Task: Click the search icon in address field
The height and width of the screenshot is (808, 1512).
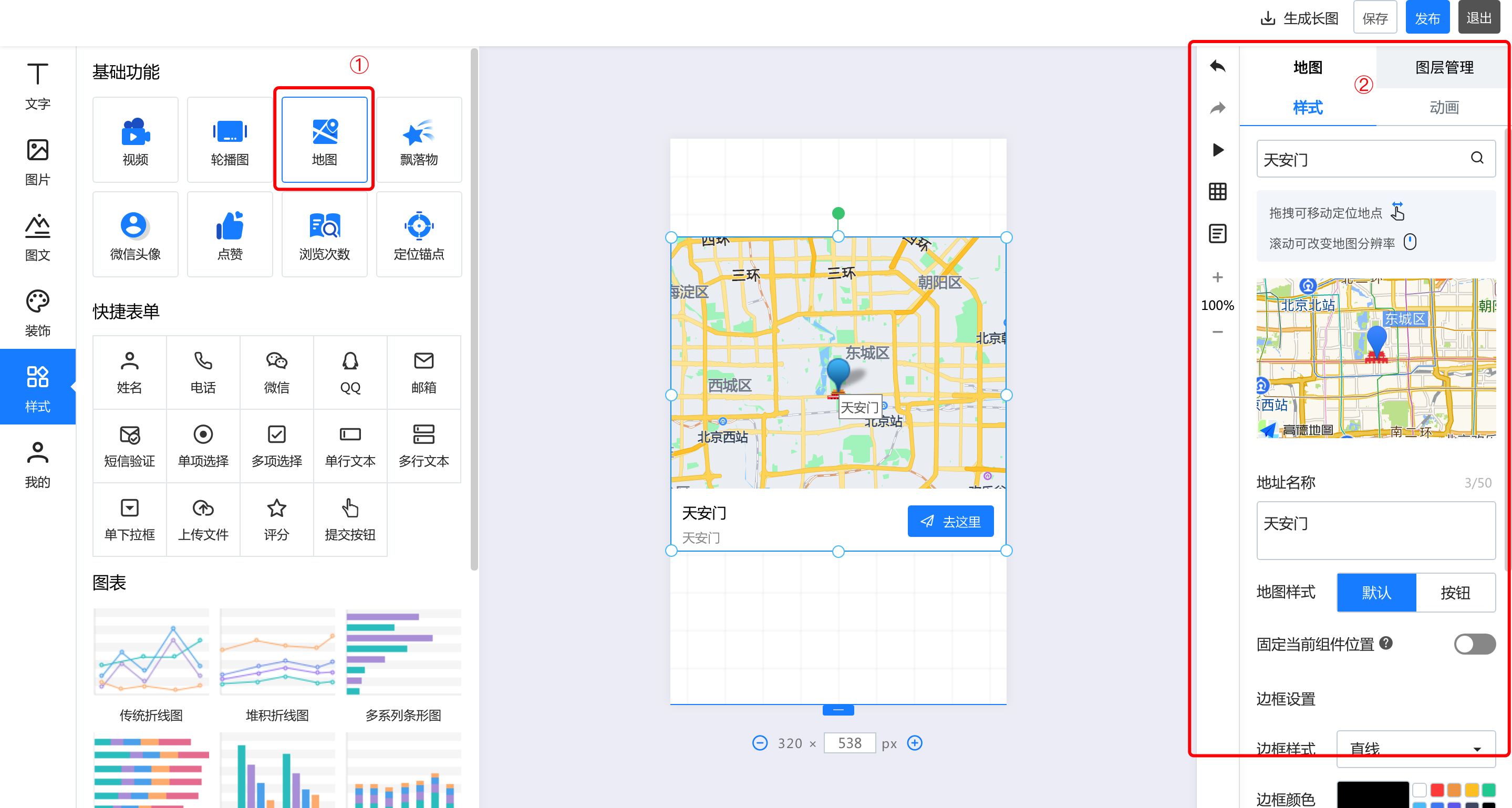Action: (x=1477, y=158)
